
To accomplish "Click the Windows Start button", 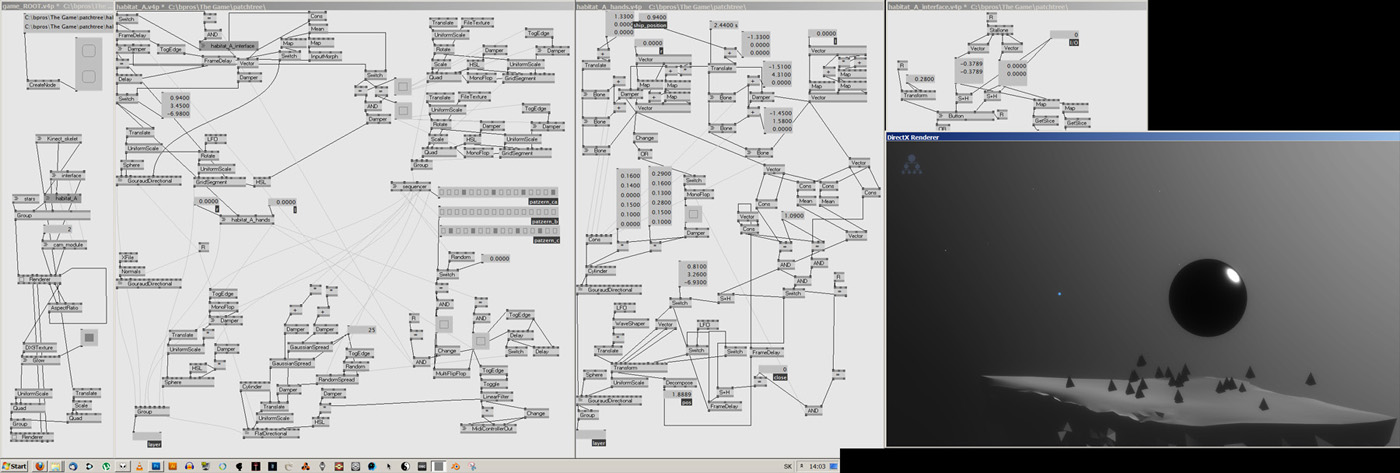I will click(14, 466).
